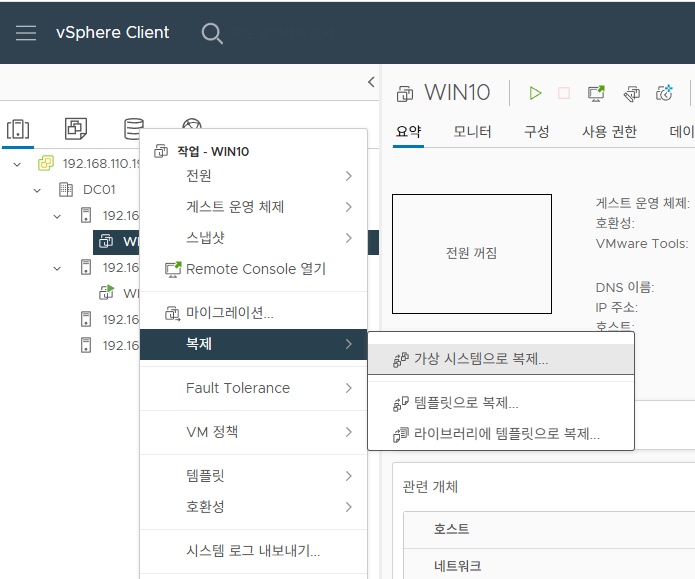Open 호환성 menu entry
Viewport: 695px width, 579px height.
254,507
